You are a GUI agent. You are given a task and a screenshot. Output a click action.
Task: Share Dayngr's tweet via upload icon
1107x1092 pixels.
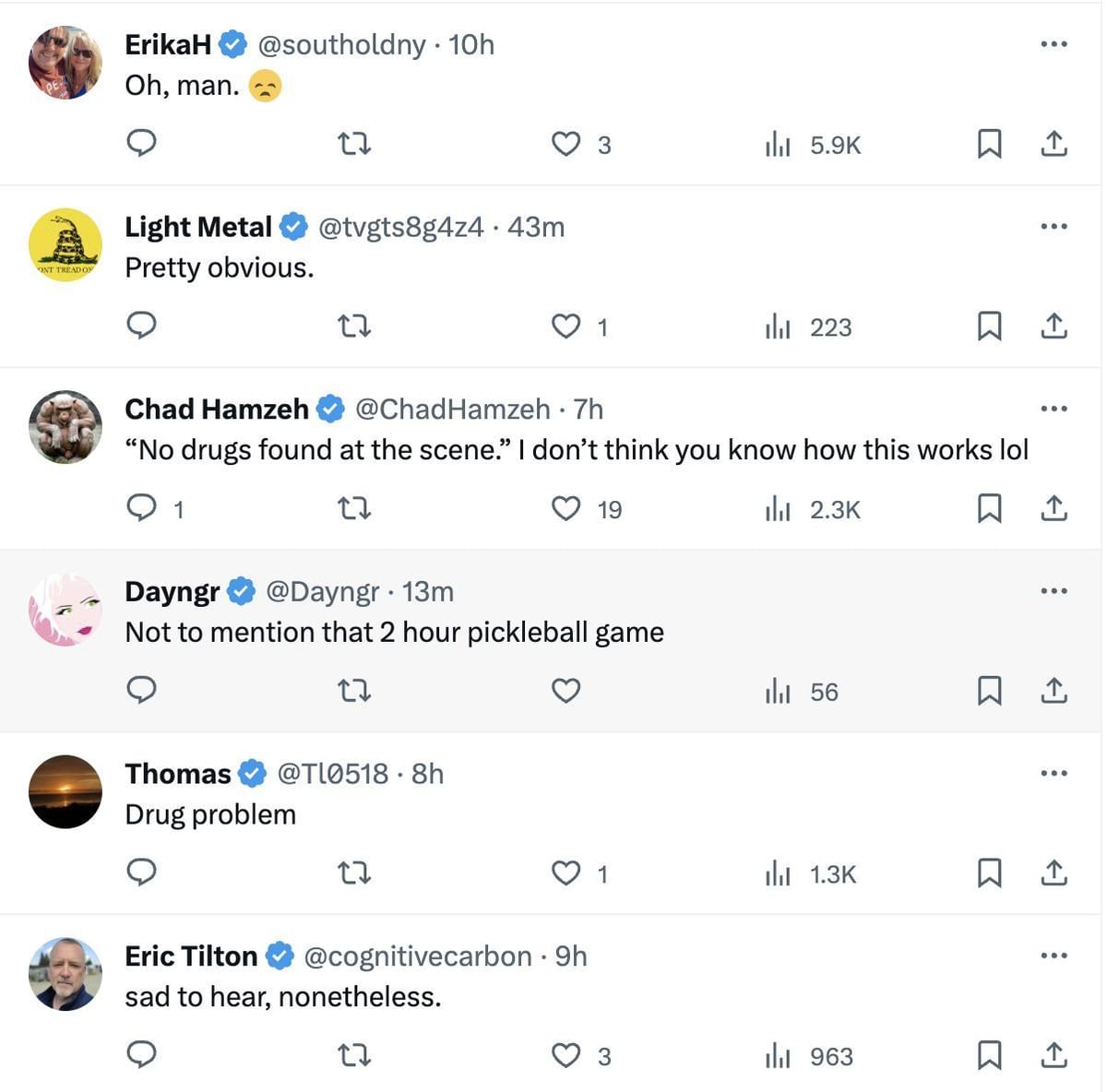[x=1053, y=691]
